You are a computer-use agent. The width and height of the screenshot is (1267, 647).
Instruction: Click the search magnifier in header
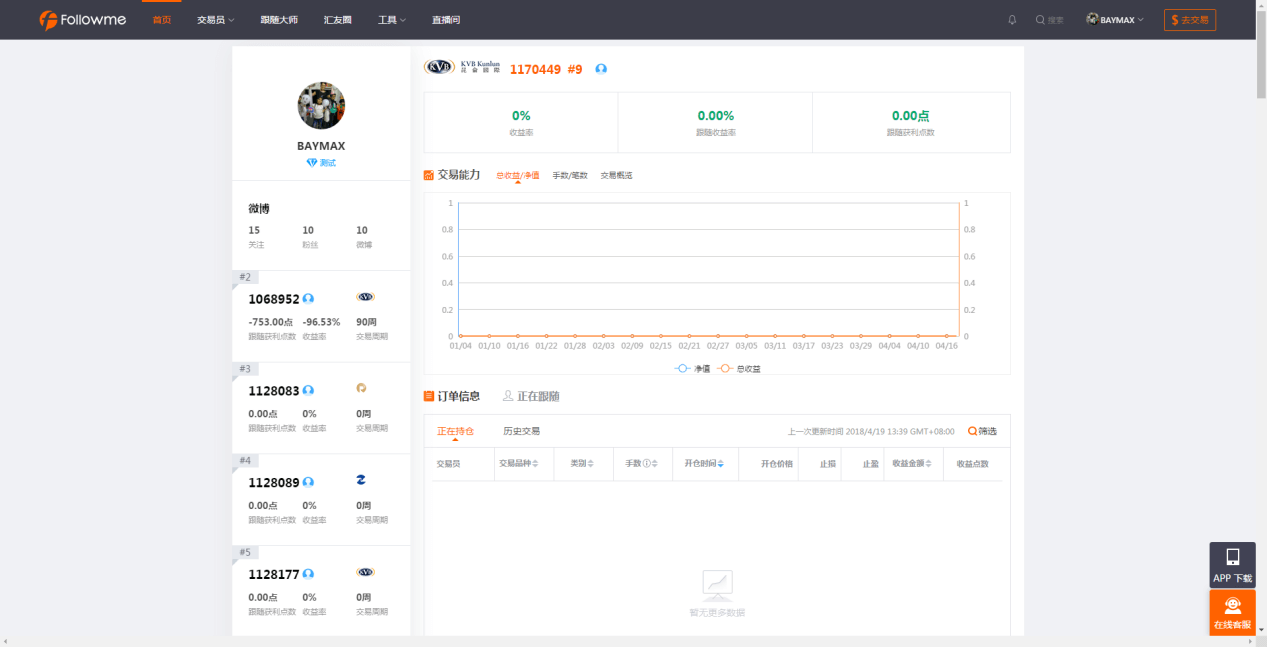click(x=1040, y=20)
